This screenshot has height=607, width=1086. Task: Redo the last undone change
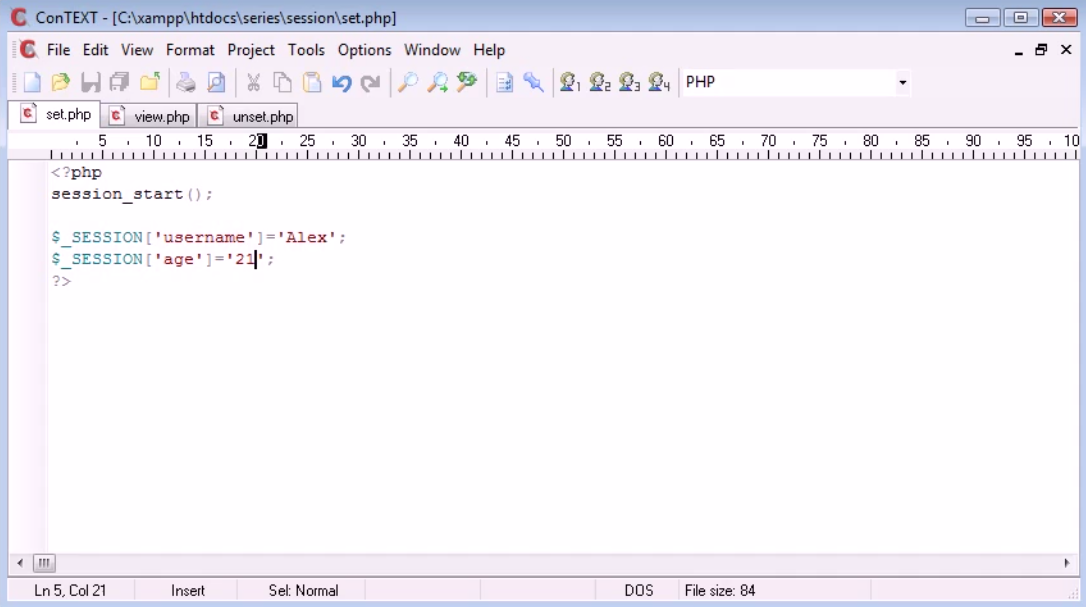[x=369, y=83]
